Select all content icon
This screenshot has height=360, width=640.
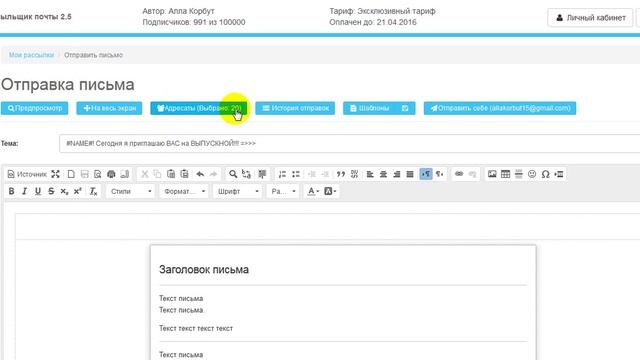262,174
